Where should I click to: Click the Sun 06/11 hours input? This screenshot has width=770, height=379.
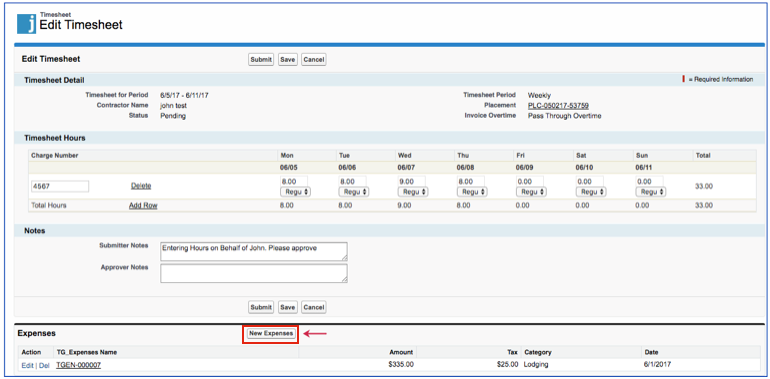(649, 181)
